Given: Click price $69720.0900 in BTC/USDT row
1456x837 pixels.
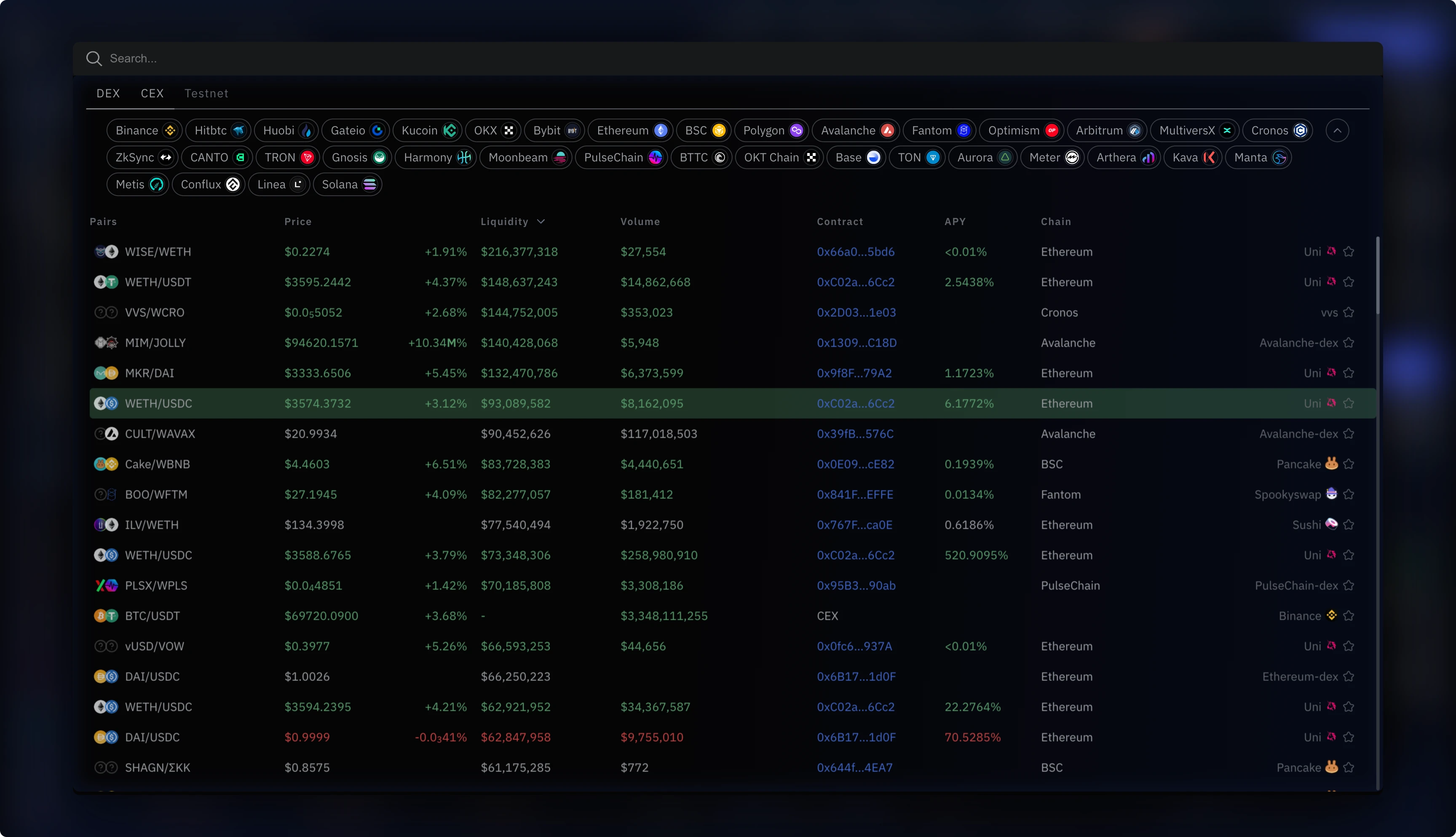Looking at the screenshot, I should pos(321,616).
